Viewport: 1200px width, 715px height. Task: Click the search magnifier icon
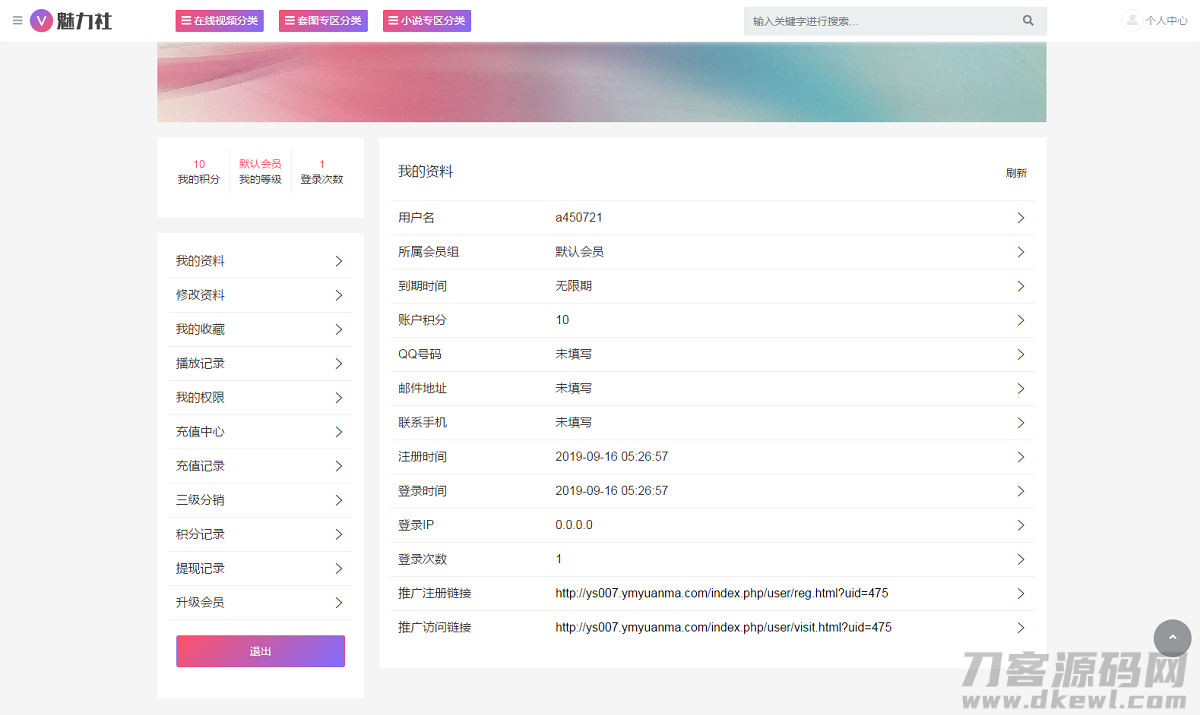1028,21
